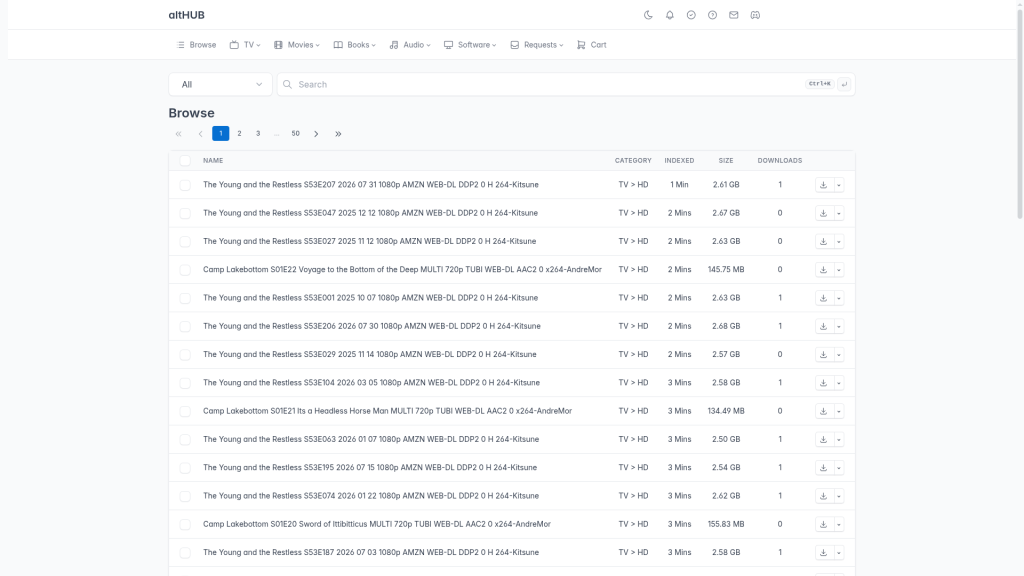Screen dimensions: 1024x576
Task: Go to page 3
Action: coord(258,134)
